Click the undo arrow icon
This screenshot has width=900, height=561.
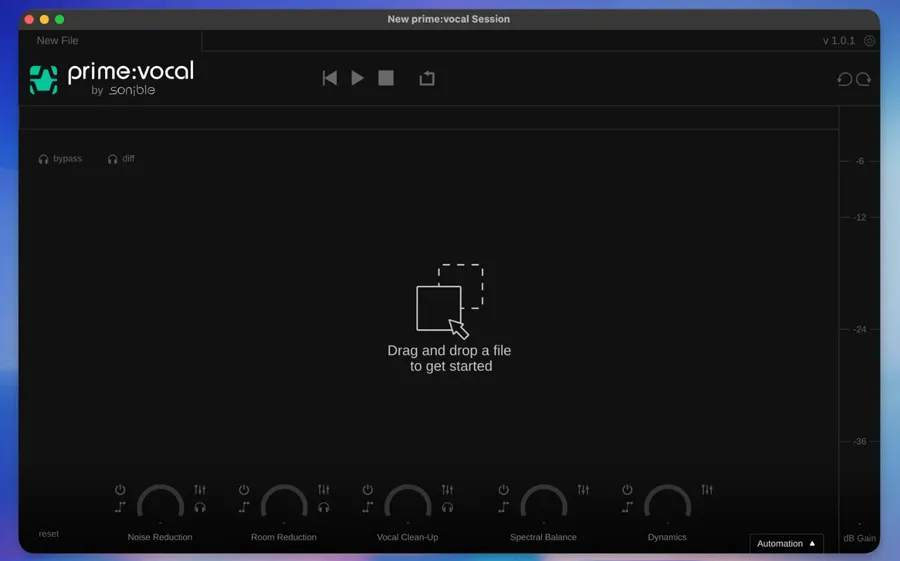click(844, 79)
